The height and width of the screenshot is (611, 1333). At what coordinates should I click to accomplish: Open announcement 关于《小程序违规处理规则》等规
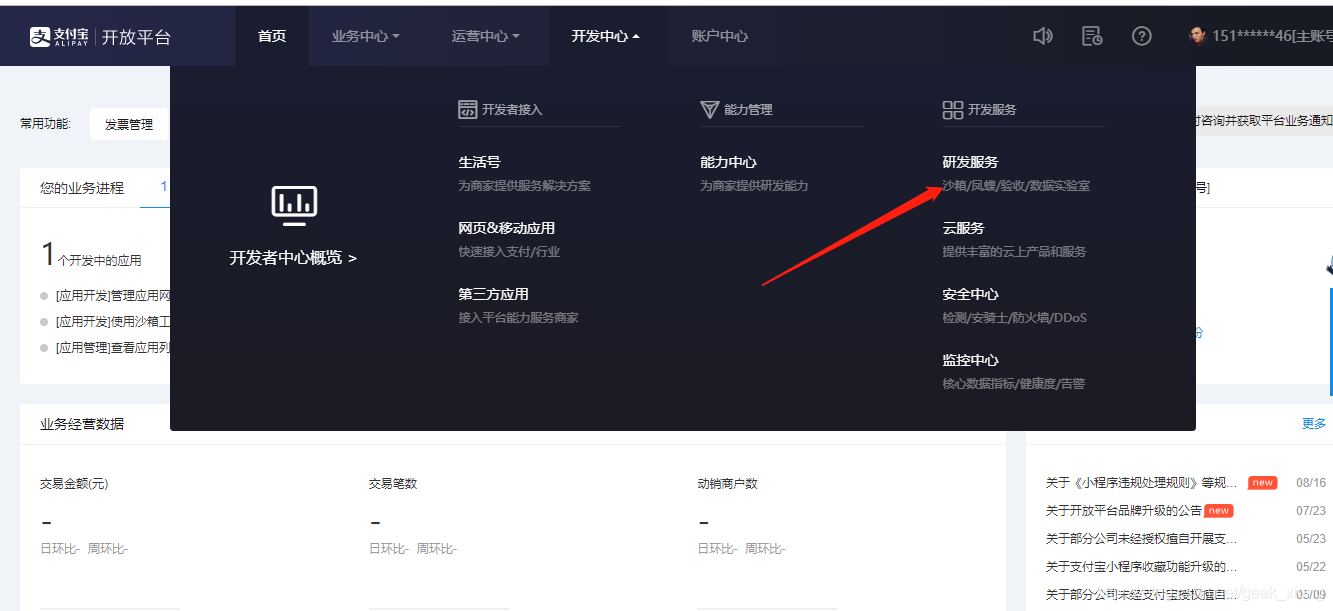[1141, 482]
